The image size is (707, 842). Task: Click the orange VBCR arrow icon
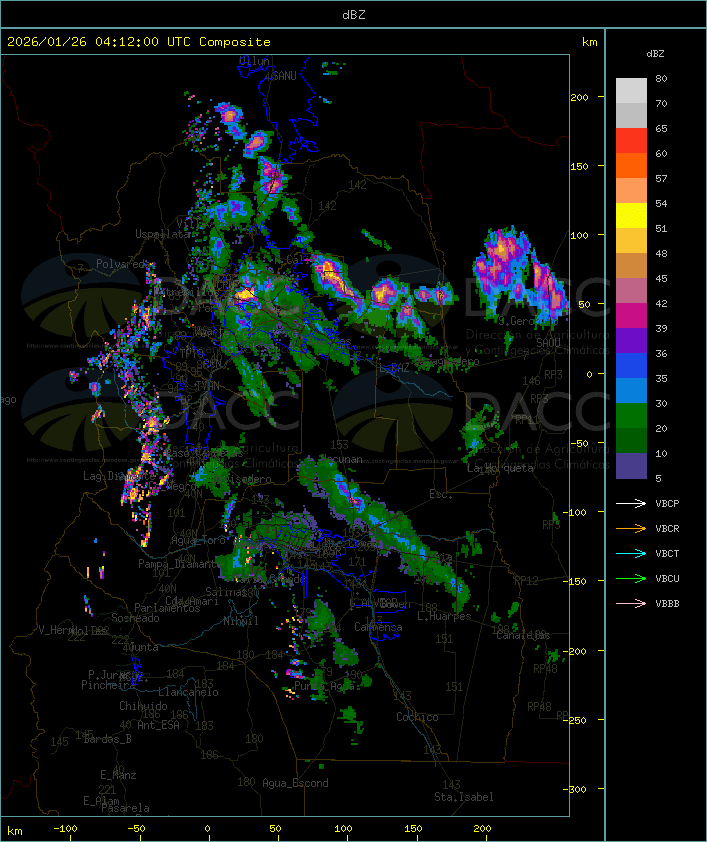click(632, 528)
